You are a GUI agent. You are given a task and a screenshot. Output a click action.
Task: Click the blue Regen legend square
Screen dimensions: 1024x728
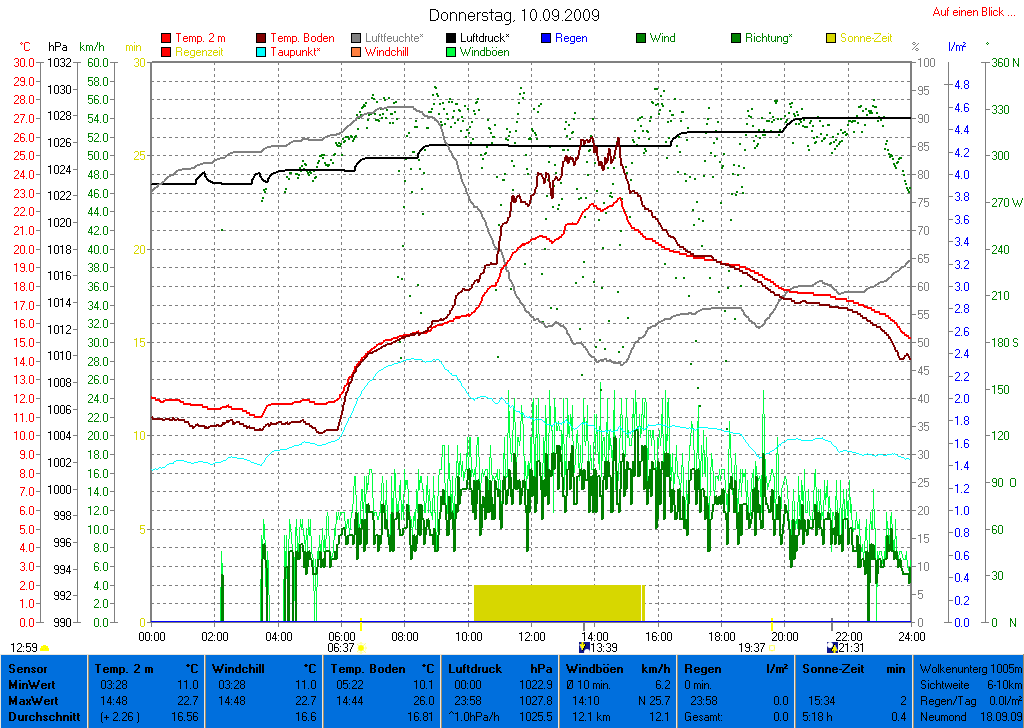[x=546, y=38]
